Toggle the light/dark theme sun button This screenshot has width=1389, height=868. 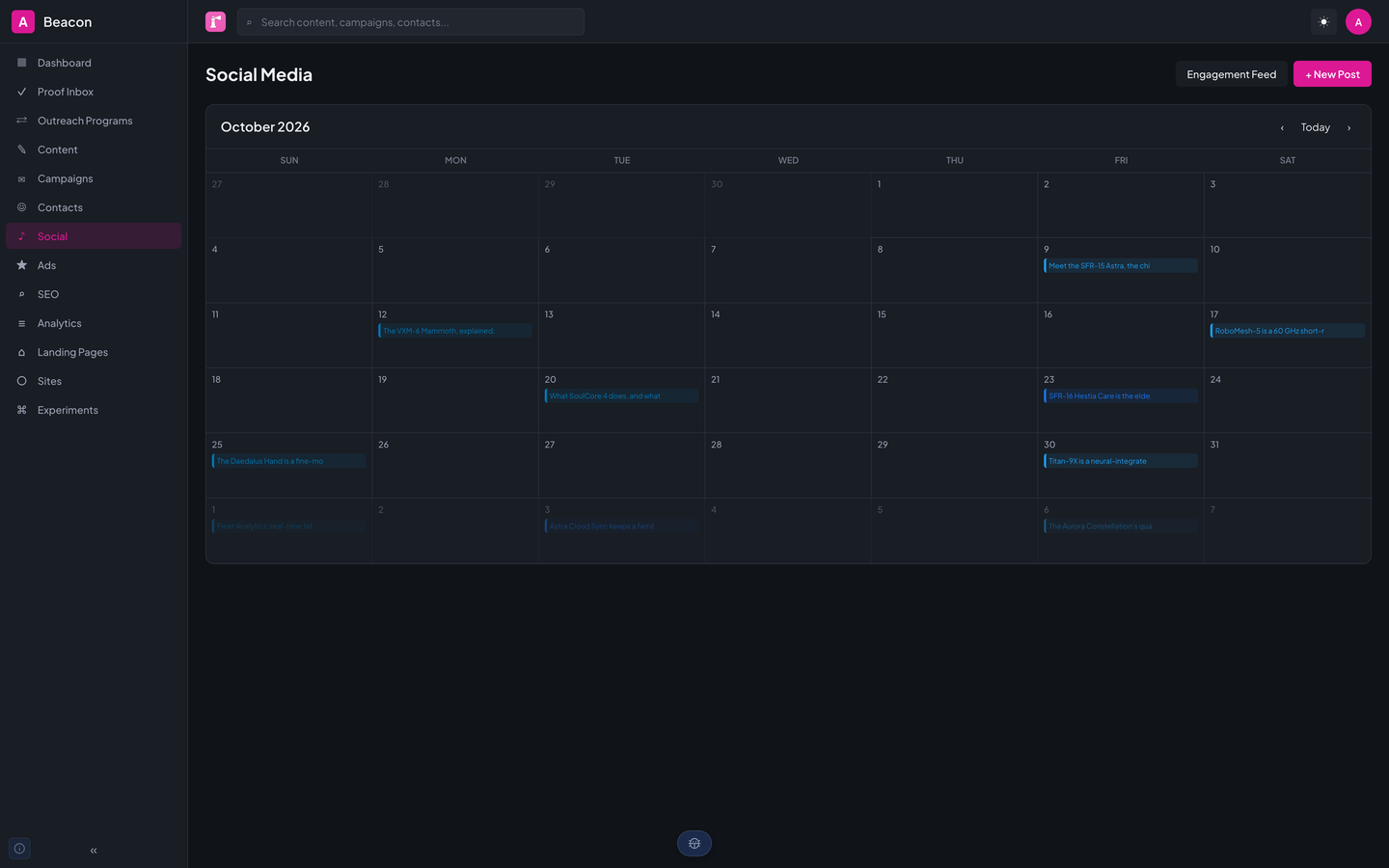pos(1323,21)
